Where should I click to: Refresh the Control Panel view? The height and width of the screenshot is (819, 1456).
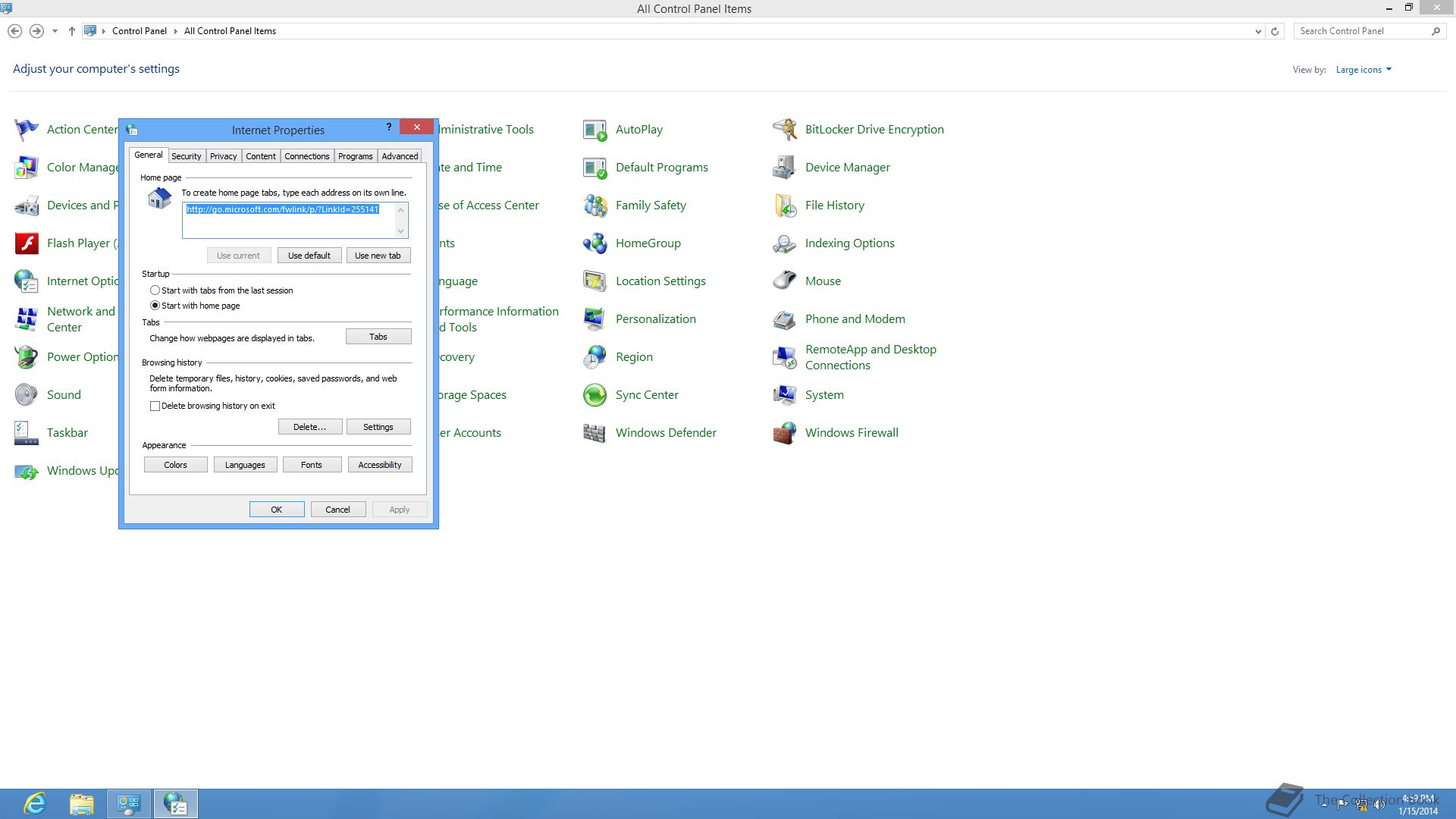pyautogui.click(x=1275, y=31)
